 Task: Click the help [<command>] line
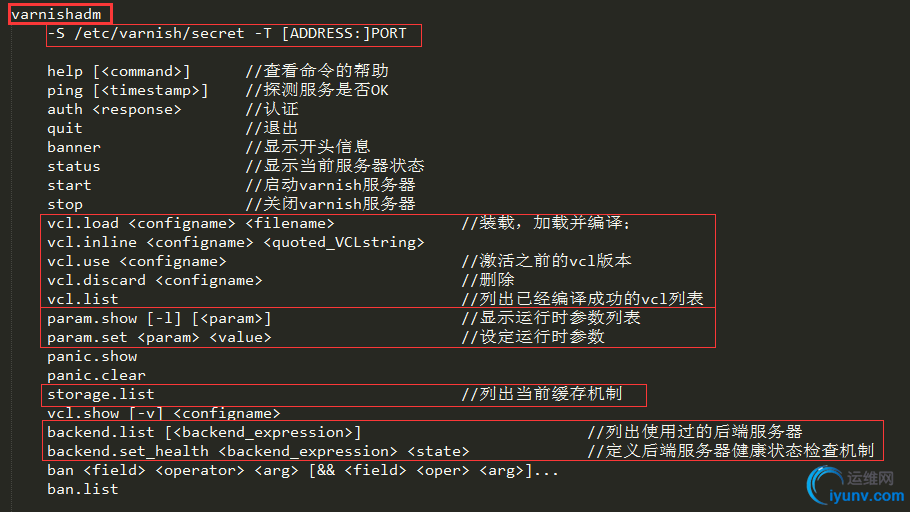click(x=118, y=71)
